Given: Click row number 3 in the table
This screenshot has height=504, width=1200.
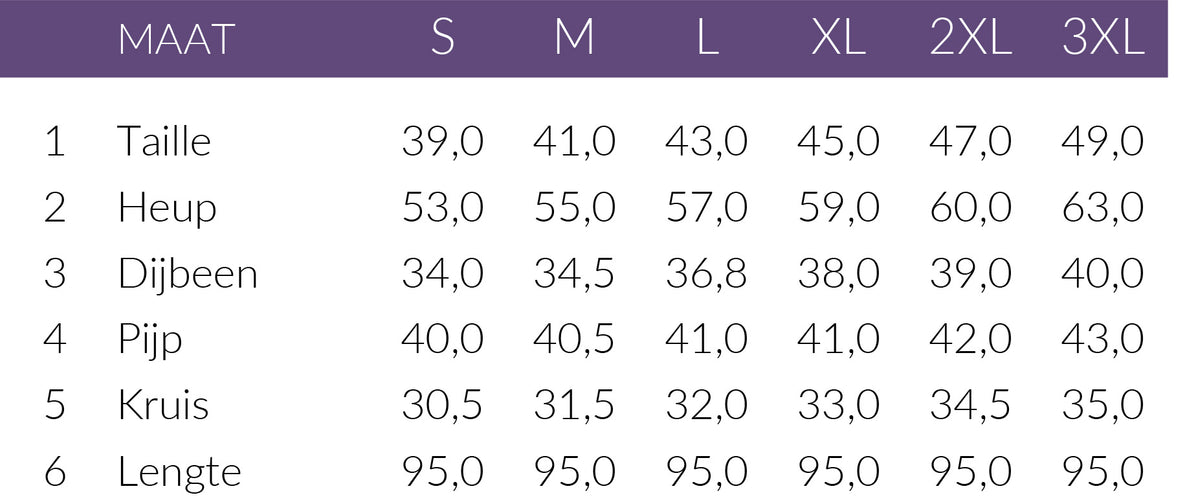Looking at the screenshot, I should 55,273.
